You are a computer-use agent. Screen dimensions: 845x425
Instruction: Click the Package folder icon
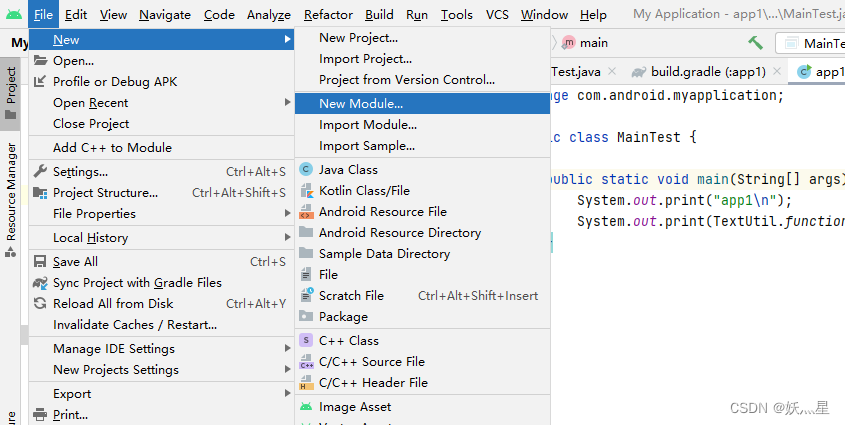tap(306, 316)
